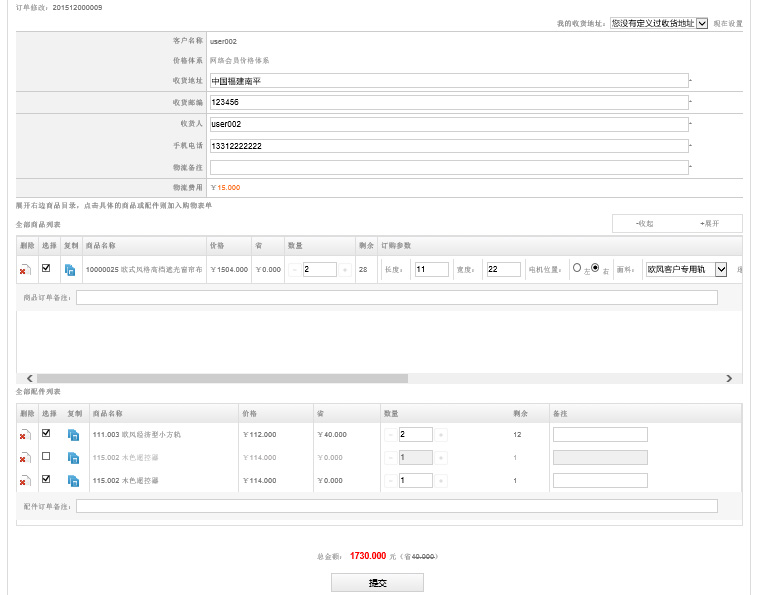This screenshot has width=760, height=595.
Task: Click 宽度 field with value 22
Action: pos(504,269)
